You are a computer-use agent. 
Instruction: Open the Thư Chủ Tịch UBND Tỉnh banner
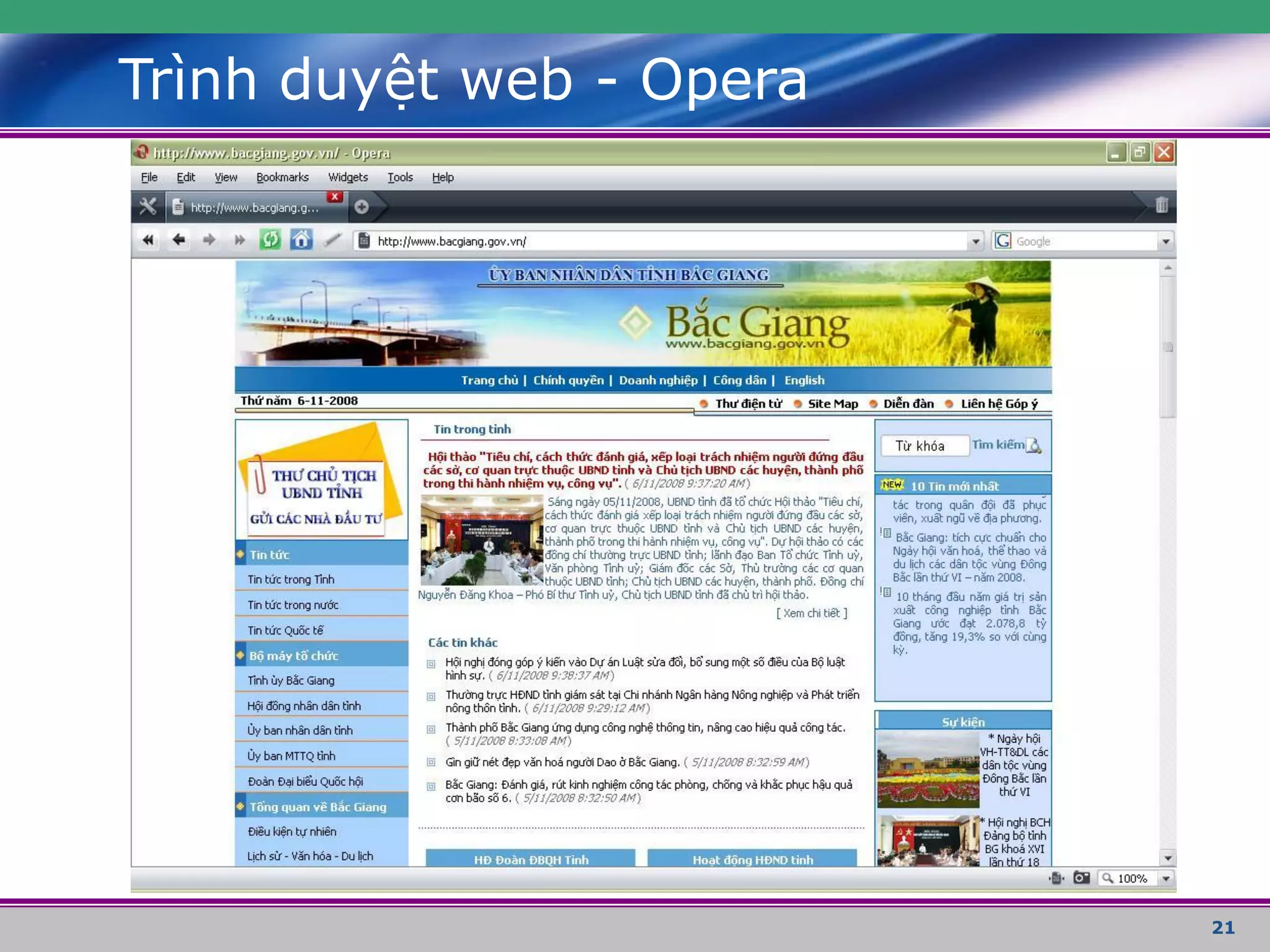(322, 480)
